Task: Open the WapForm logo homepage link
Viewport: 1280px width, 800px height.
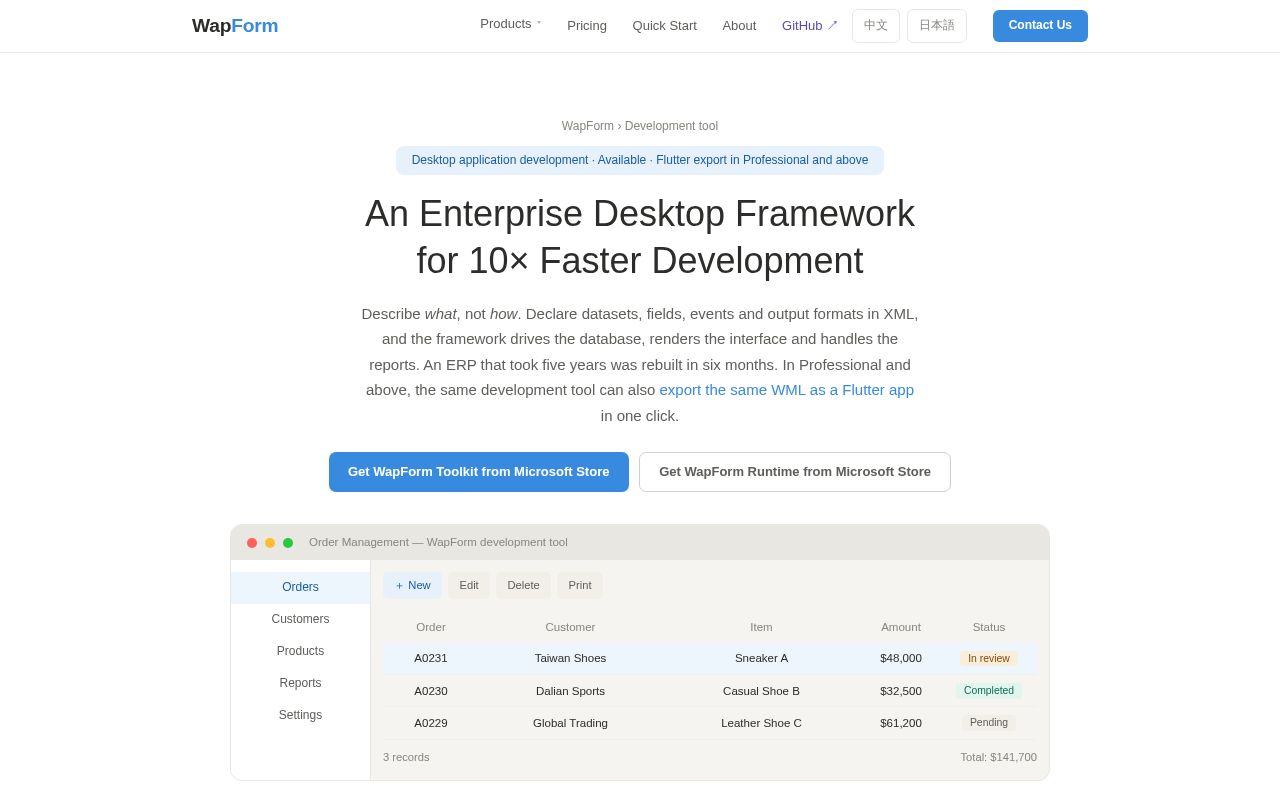Action: click(235, 26)
